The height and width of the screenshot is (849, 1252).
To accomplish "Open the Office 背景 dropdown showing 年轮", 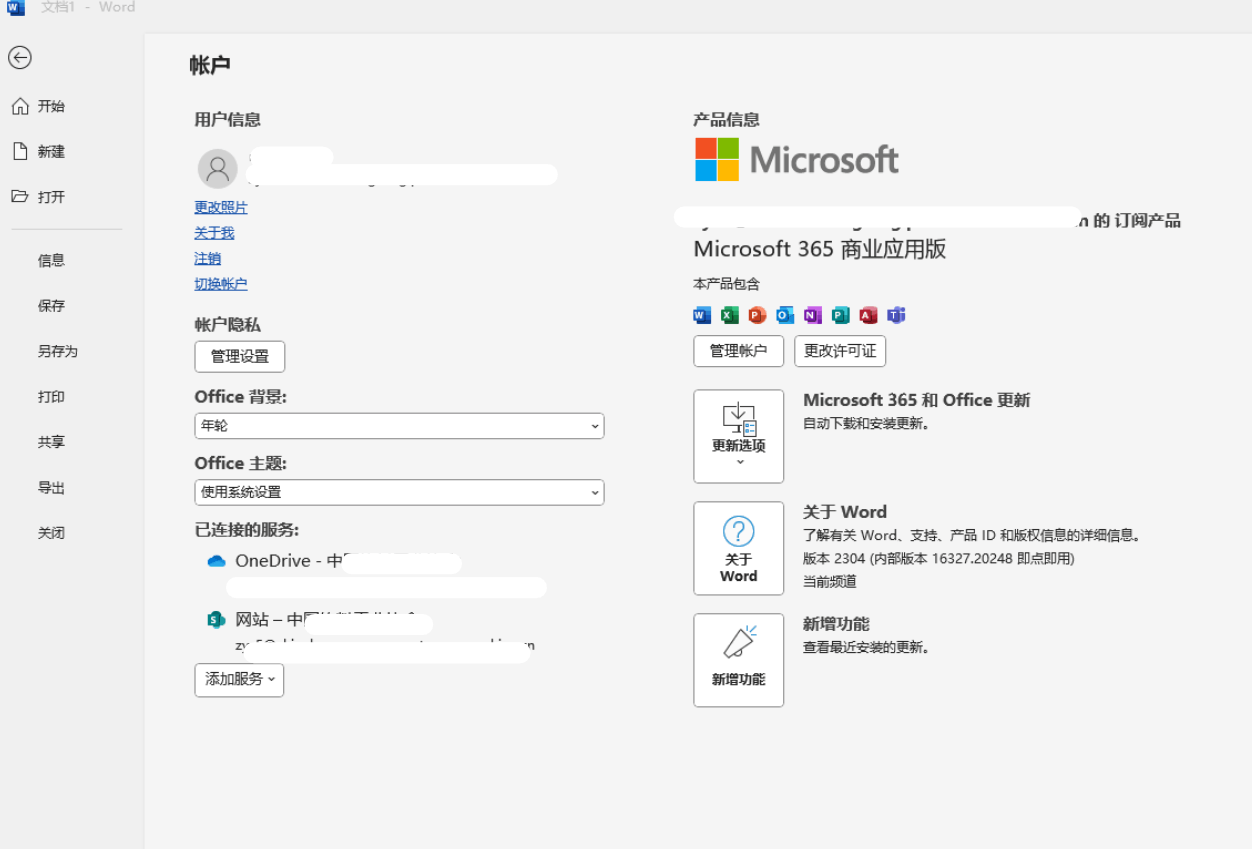I will pyautogui.click(x=399, y=426).
